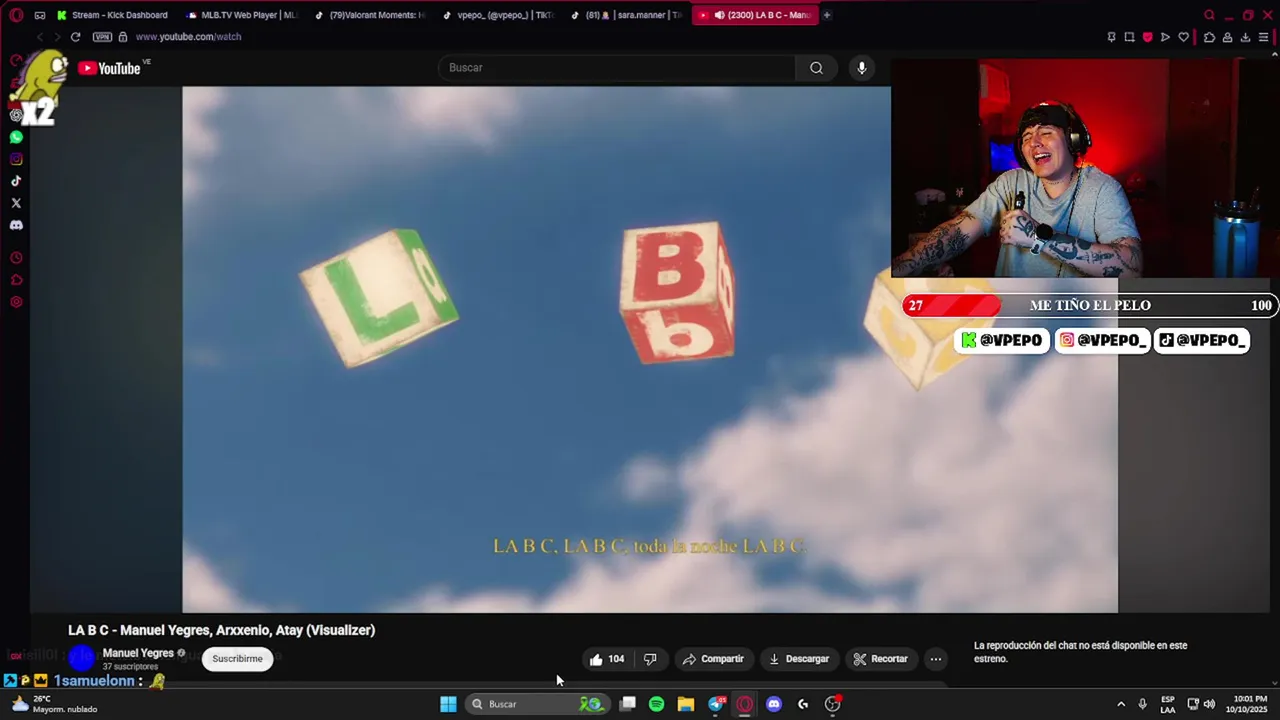Viewport: 1280px width, 720px height.
Task: Click the youtube.com/watch address field
Action: point(188,37)
